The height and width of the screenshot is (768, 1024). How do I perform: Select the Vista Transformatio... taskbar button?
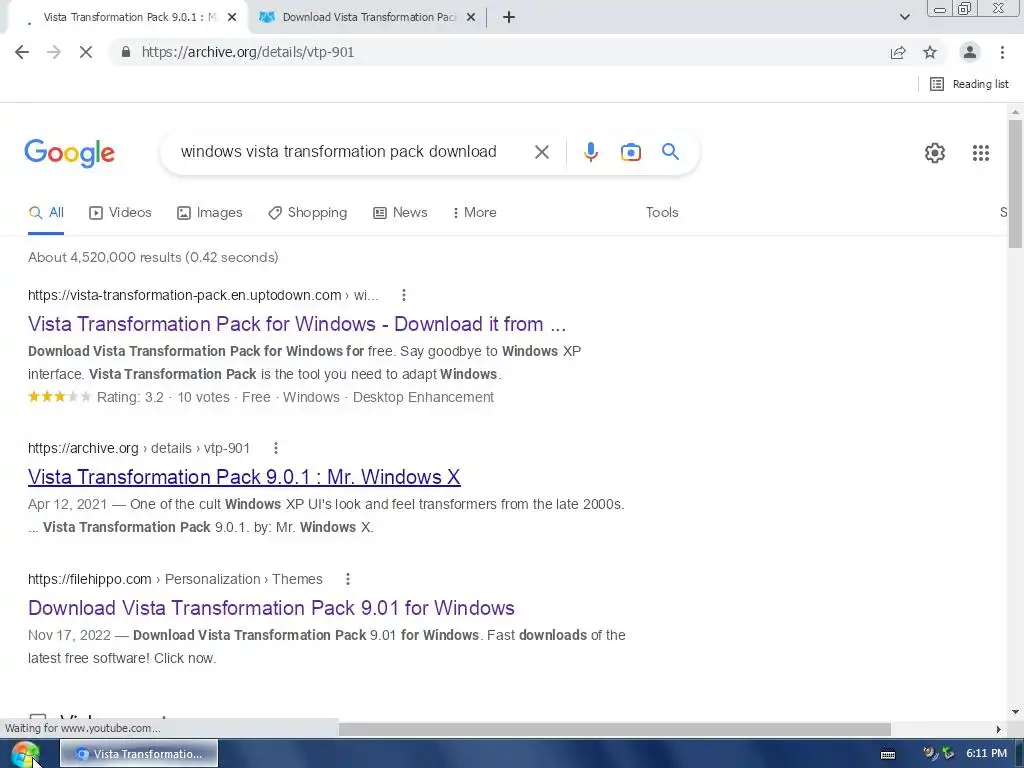coord(139,754)
